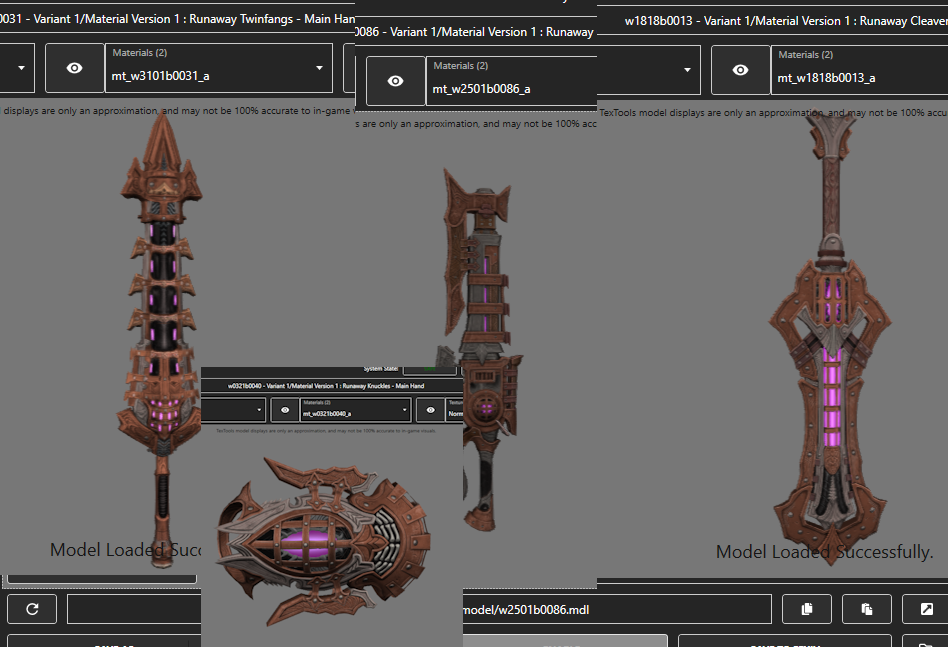This screenshot has height=647, width=948.
Task: Toggle eye icon in Runaway Cleaver window
Action: 740,70
